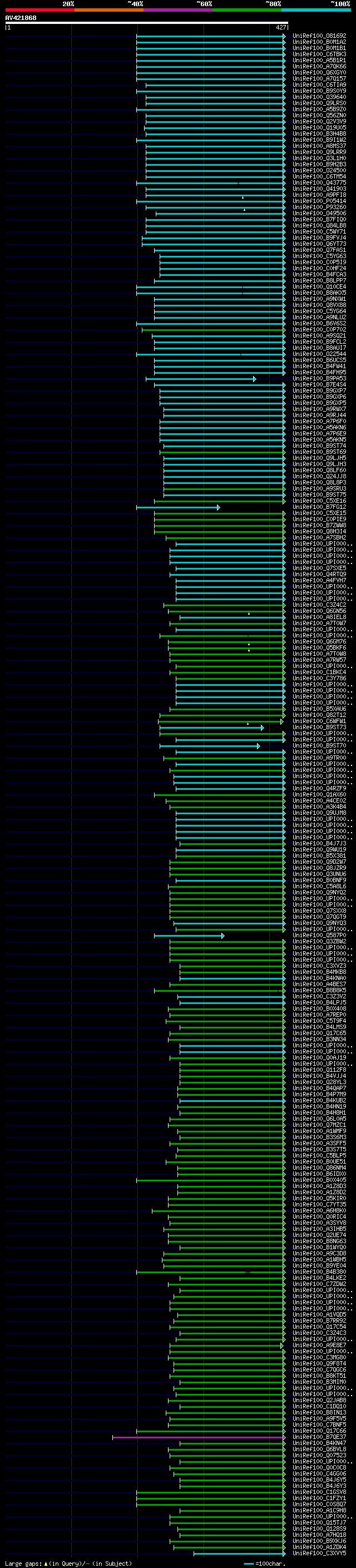Click the short cyan bar for UniRef100_B7FG12

[x=177, y=507]
